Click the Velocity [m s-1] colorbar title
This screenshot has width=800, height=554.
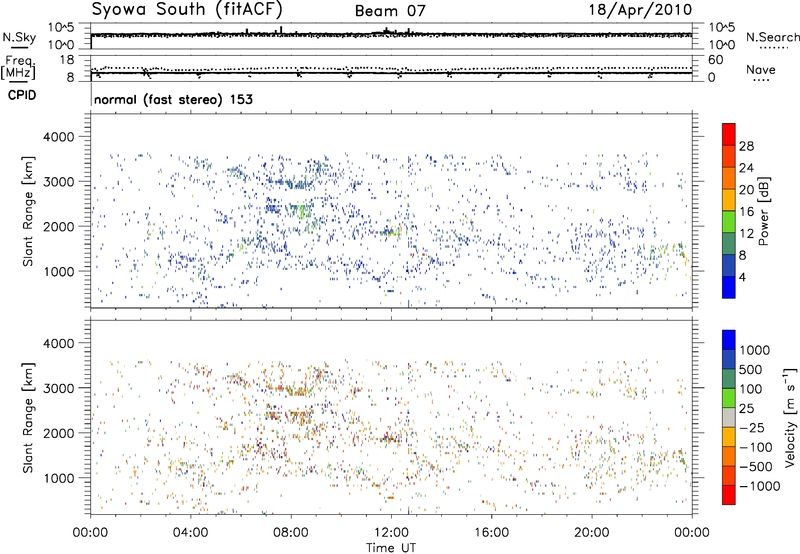tap(790, 417)
